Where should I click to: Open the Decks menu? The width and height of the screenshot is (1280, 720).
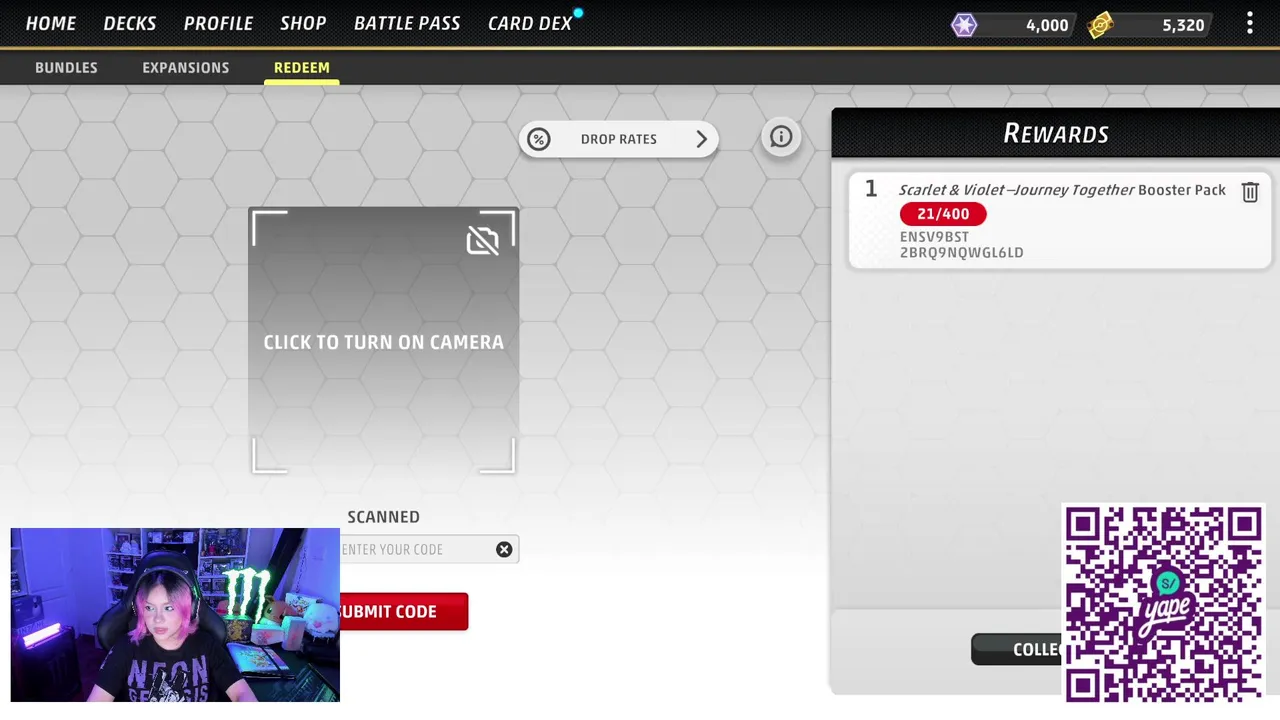(130, 23)
